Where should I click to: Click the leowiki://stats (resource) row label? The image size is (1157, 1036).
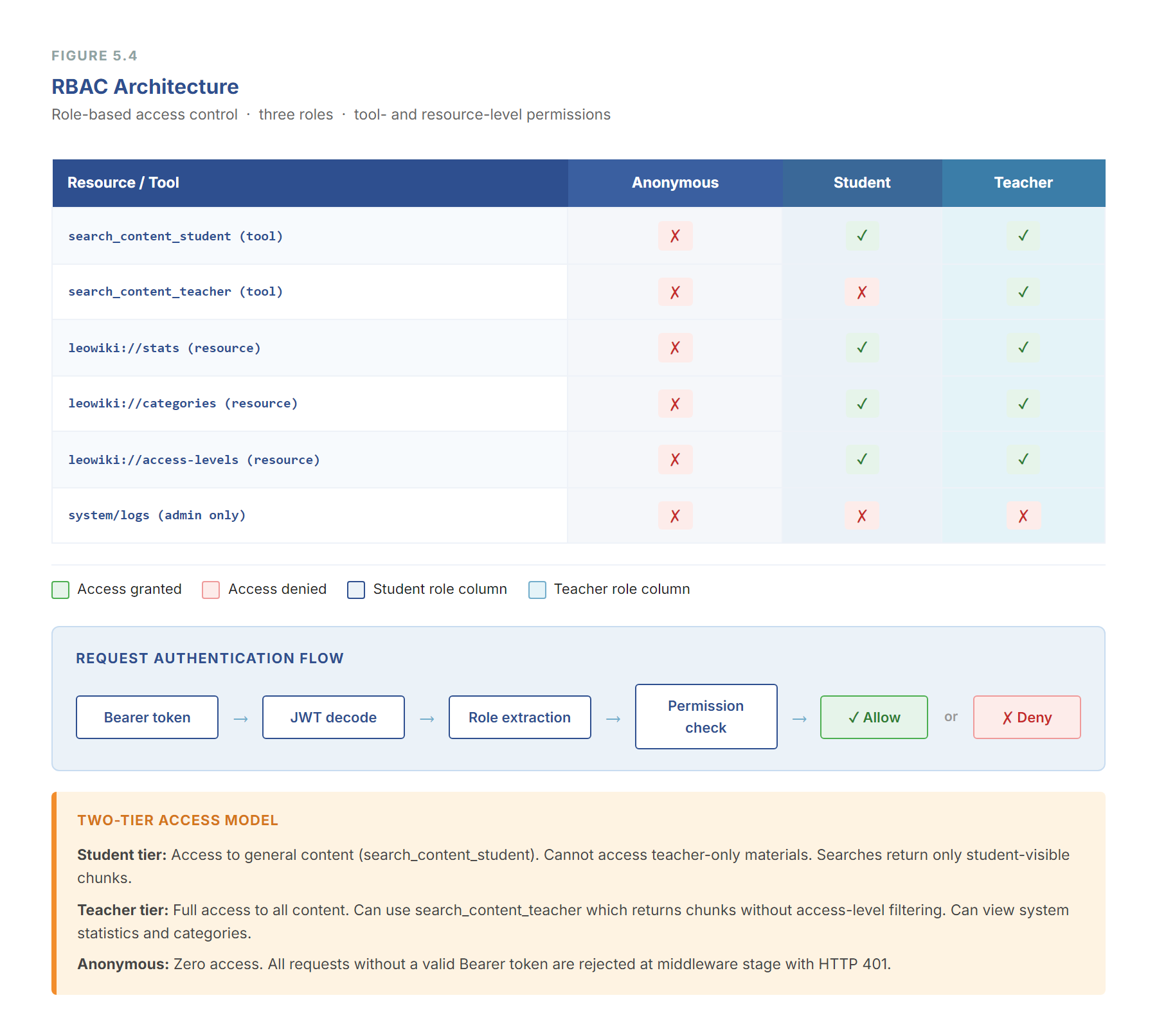pos(165,348)
